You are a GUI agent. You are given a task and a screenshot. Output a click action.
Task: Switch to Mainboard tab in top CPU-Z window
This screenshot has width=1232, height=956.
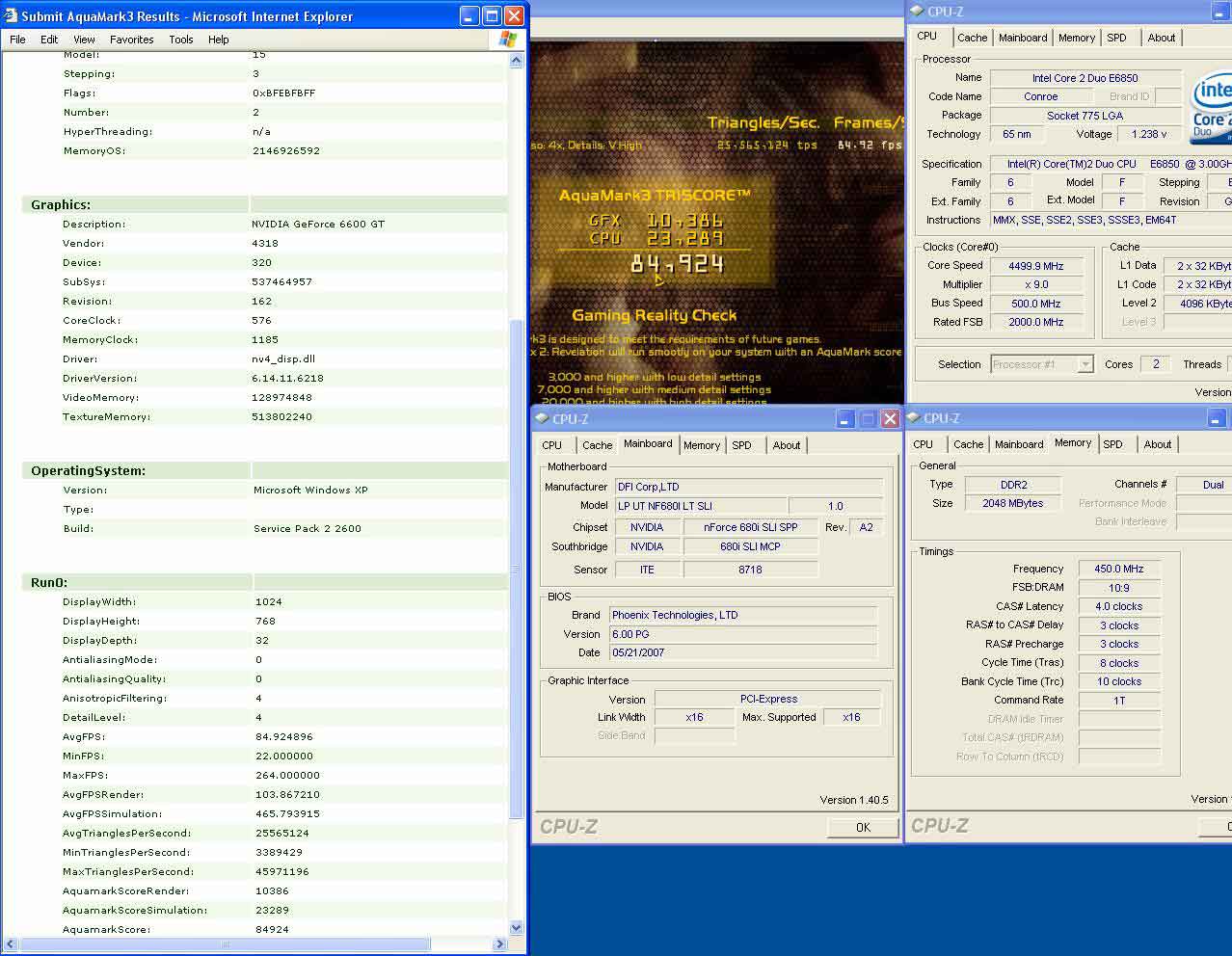click(x=1023, y=38)
